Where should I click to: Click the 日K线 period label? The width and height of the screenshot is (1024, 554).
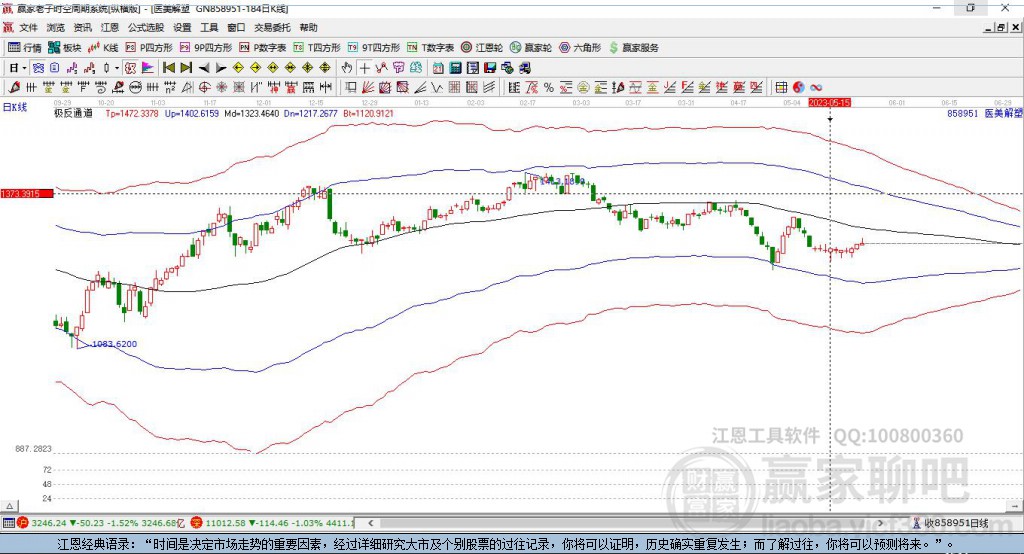coord(15,107)
